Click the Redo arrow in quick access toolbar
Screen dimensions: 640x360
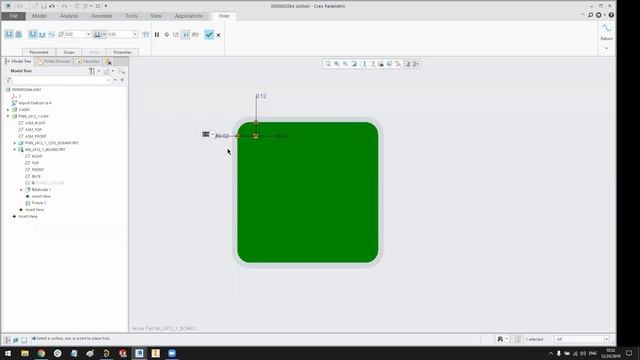pos(64,6)
